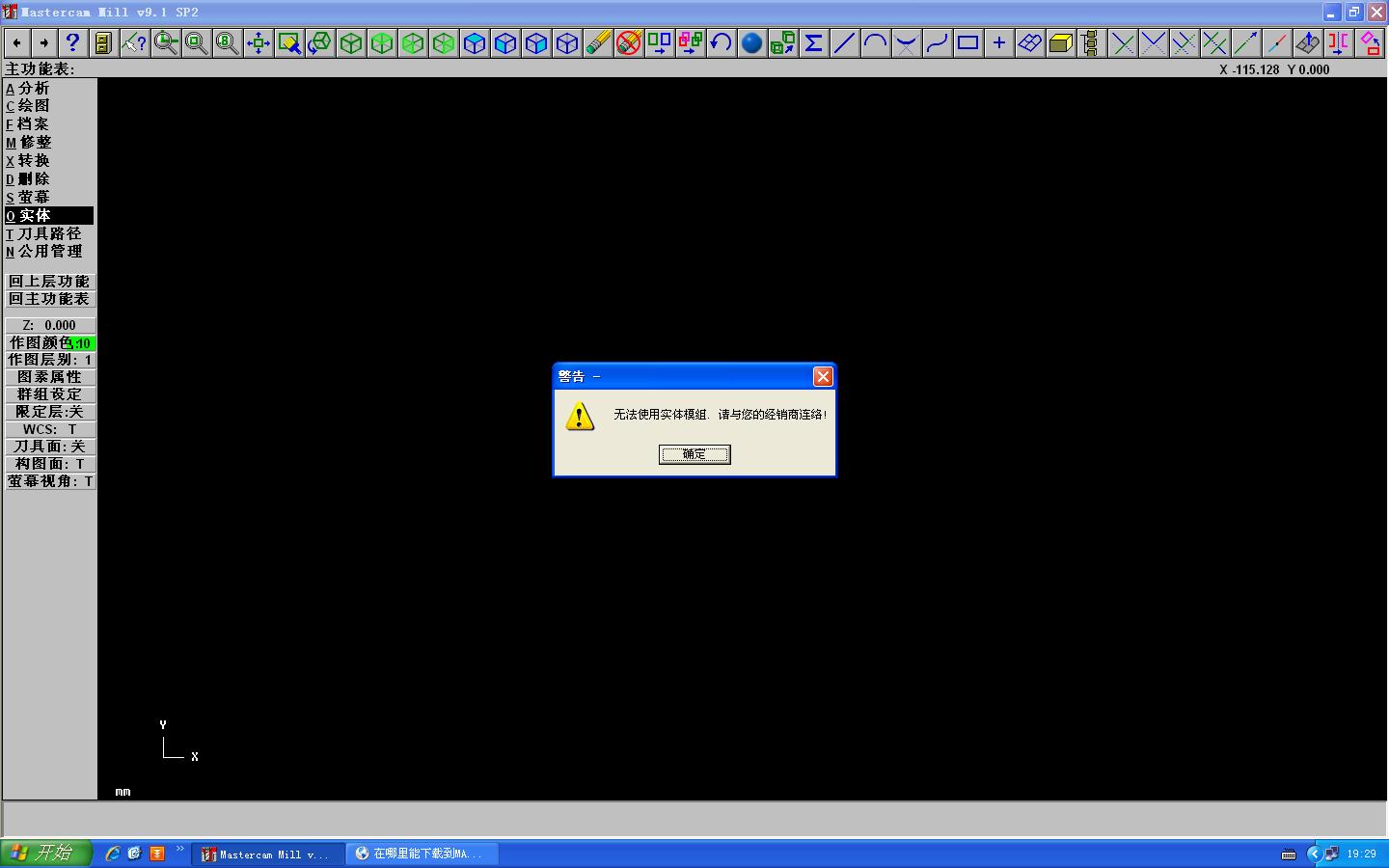This screenshot has height=868, width=1389.
Task: Launch Internet Explorer from quick launch
Action: coord(113,854)
